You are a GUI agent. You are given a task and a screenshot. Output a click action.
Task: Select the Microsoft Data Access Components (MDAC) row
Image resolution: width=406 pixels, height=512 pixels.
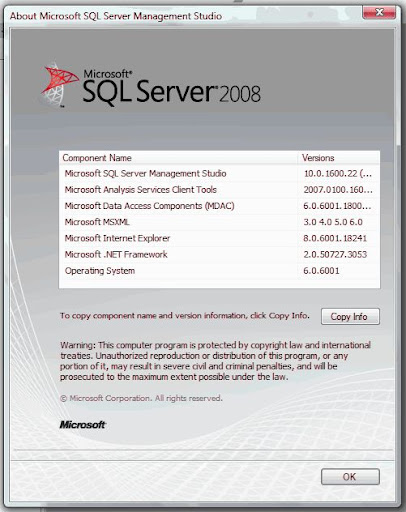click(219, 206)
